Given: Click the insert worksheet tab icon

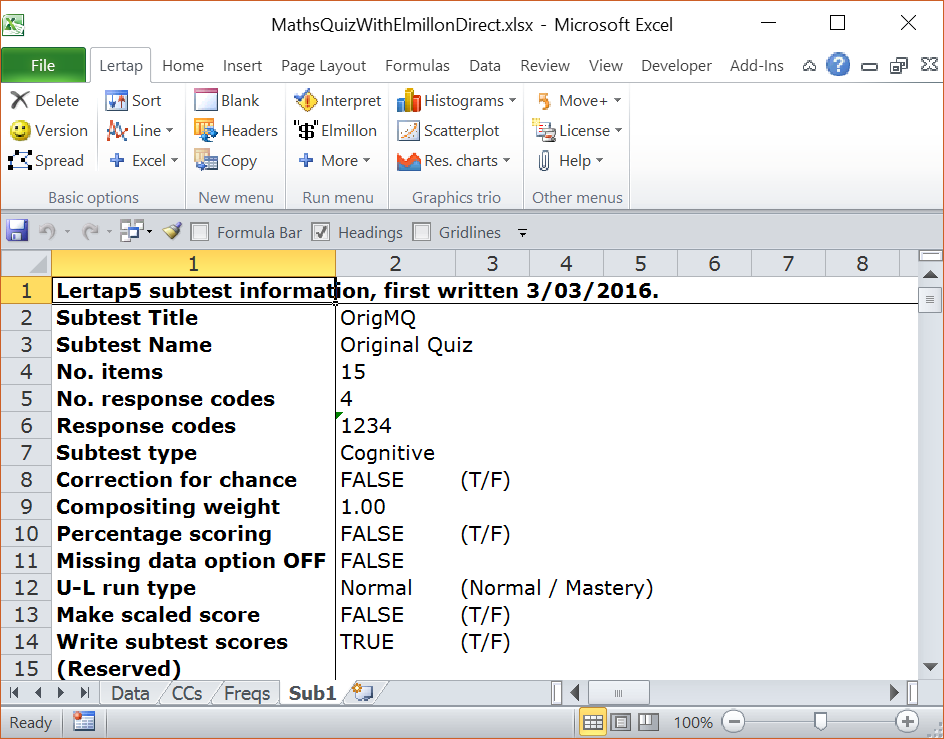Looking at the screenshot, I should (362, 692).
